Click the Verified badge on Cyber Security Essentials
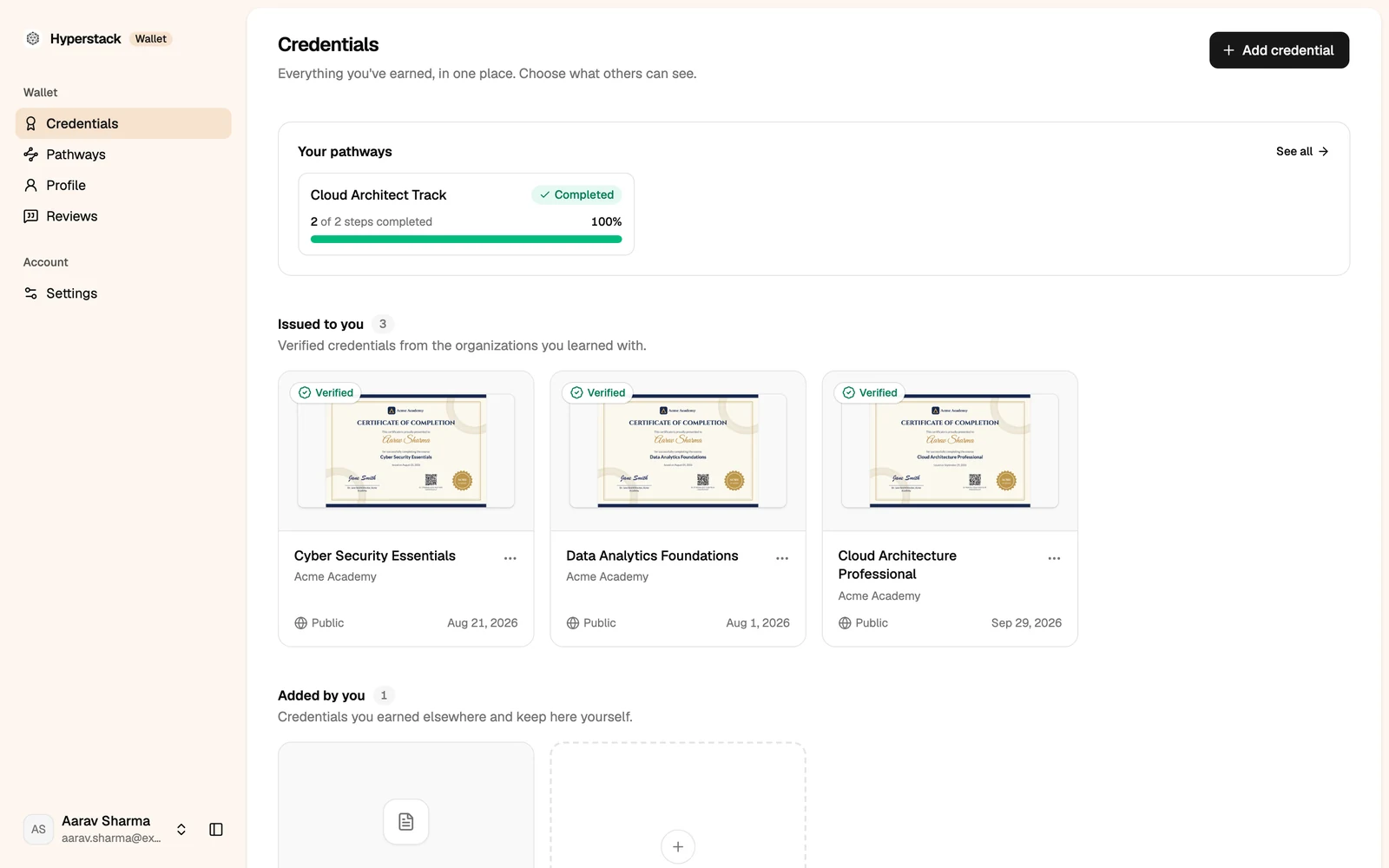This screenshot has width=1389, height=868. (326, 392)
